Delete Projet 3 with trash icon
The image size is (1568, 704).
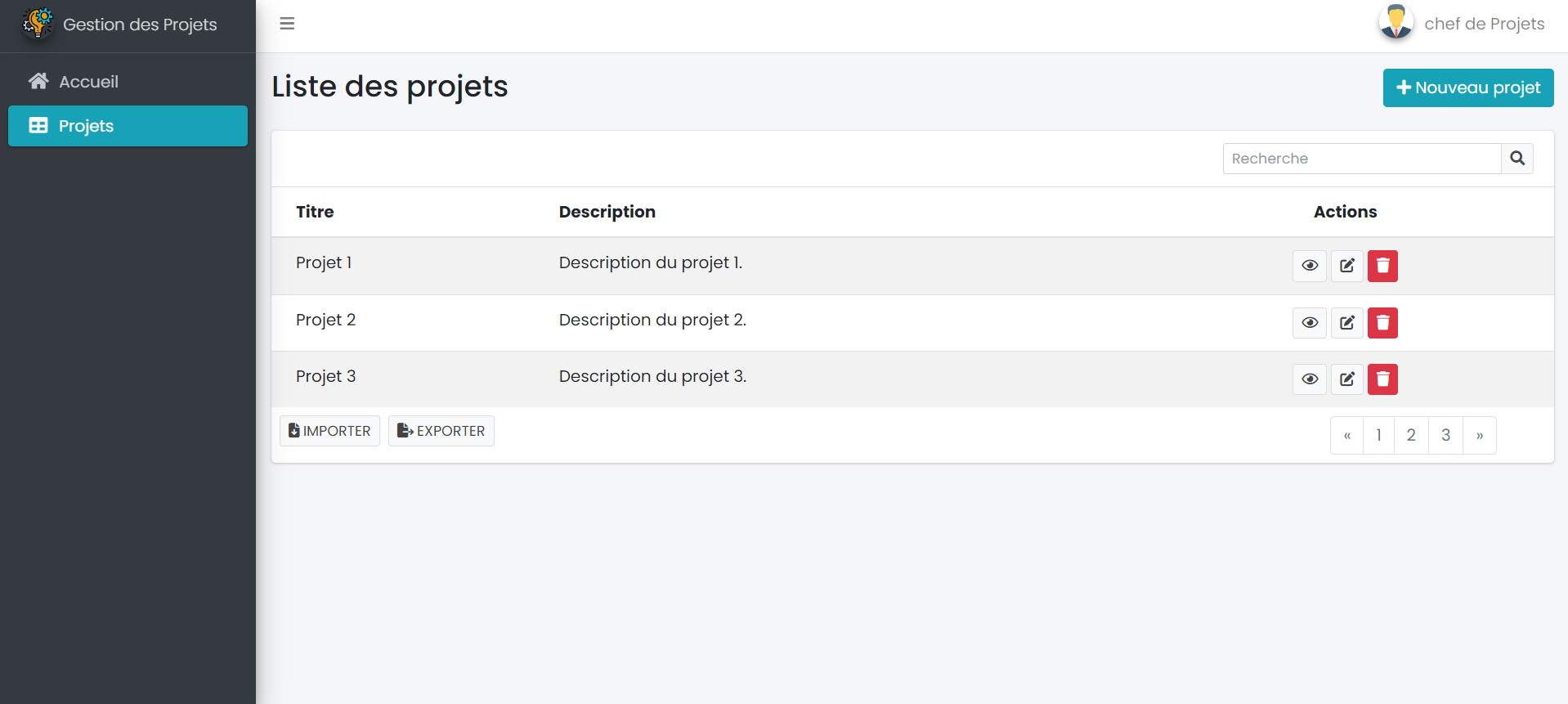click(x=1382, y=379)
